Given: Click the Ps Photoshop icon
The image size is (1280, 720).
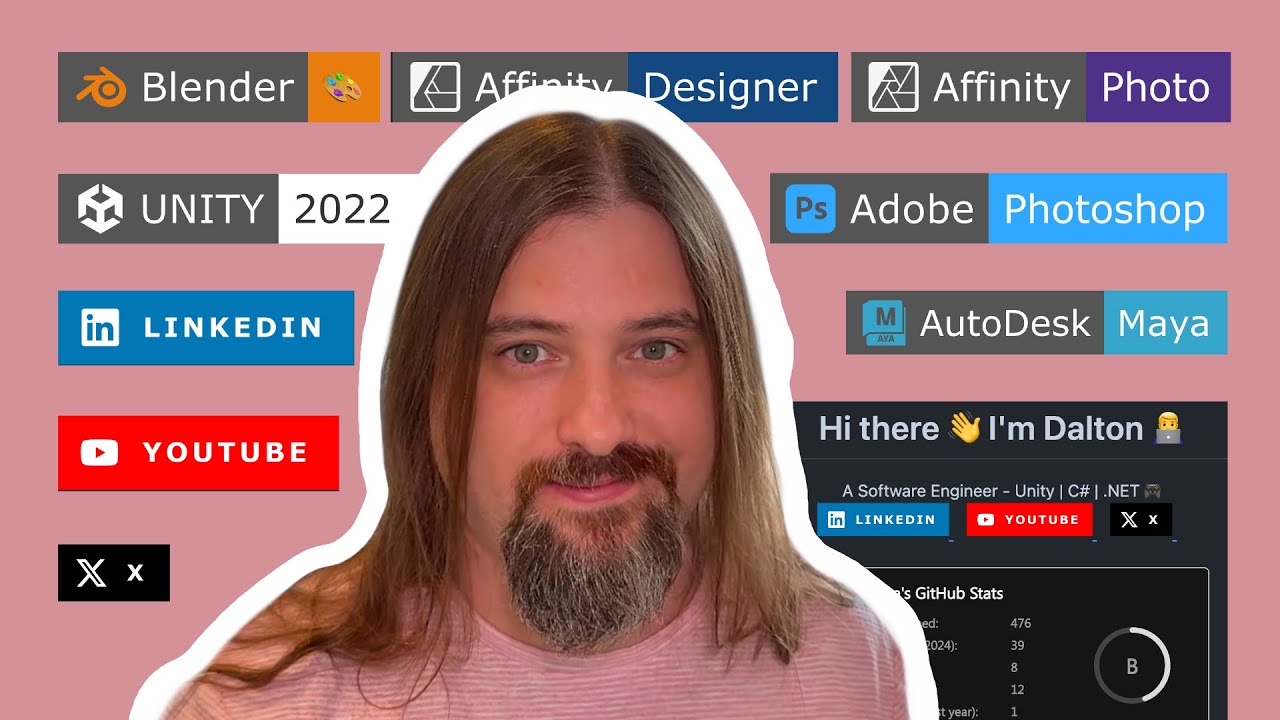Looking at the screenshot, I should (x=810, y=208).
